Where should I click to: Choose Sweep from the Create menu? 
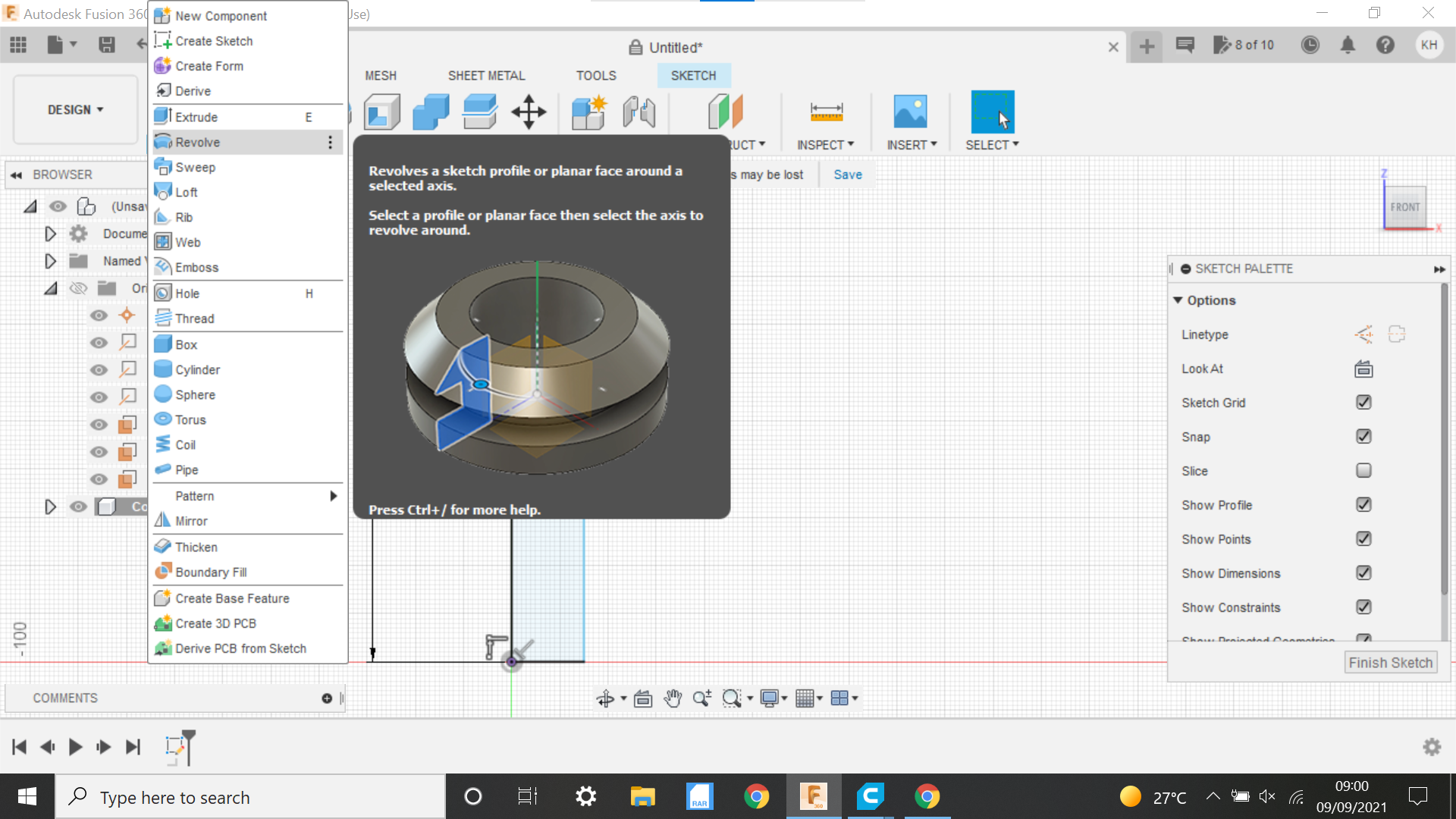[x=247, y=167]
